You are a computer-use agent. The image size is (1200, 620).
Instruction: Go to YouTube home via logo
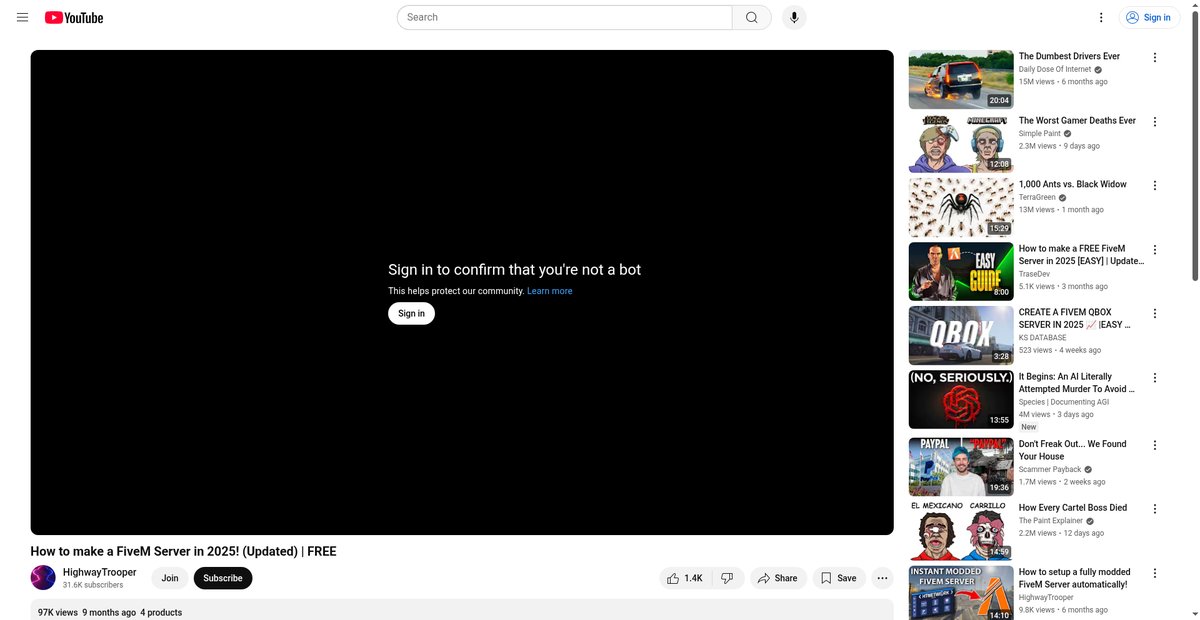pyautogui.click(x=74, y=17)
